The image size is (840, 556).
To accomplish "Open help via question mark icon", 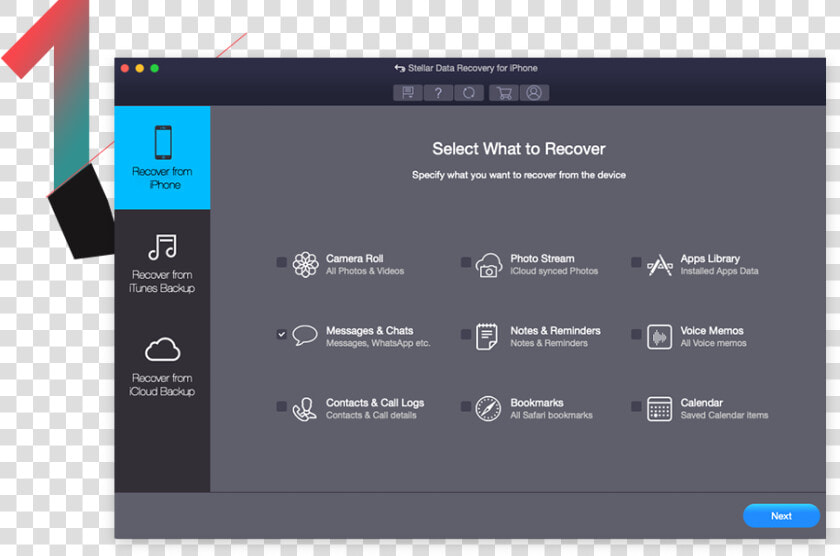I will point(438,93).
